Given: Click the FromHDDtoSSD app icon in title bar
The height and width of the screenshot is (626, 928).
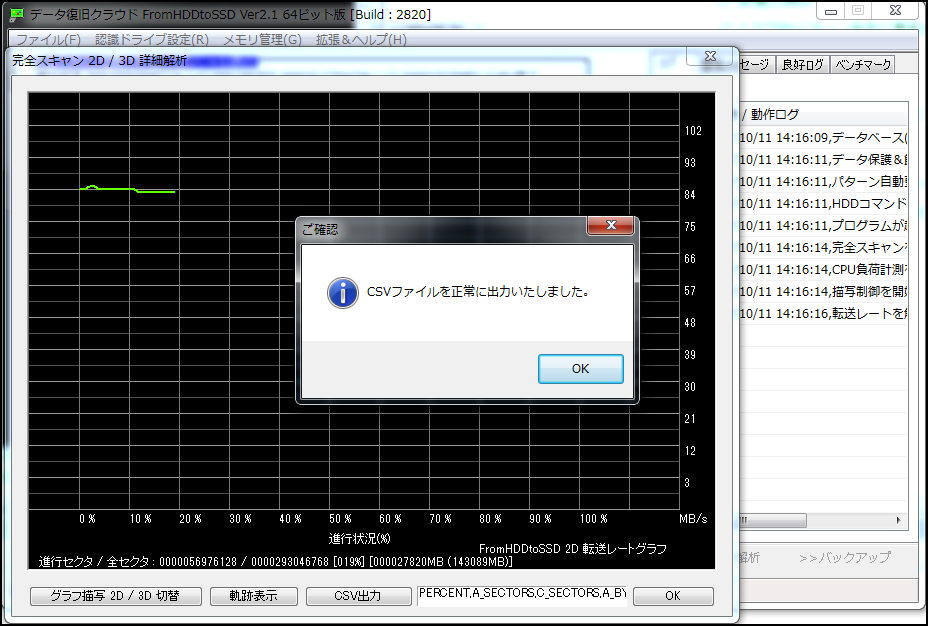Looking at the screenshot, I should (x=16, y=14).
